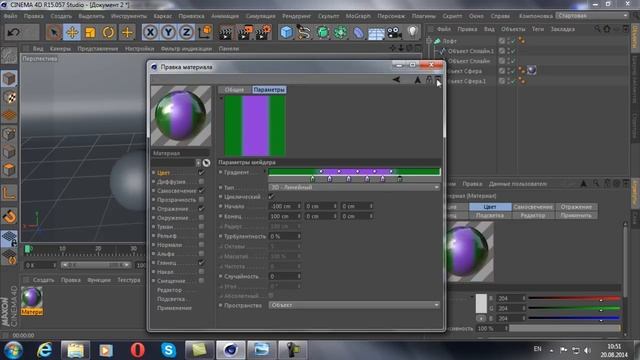Image resolution: width=640 pixels, height=360 pixels.
Task: Click the R value 204 stepper arrows
Action: (524, 298)
